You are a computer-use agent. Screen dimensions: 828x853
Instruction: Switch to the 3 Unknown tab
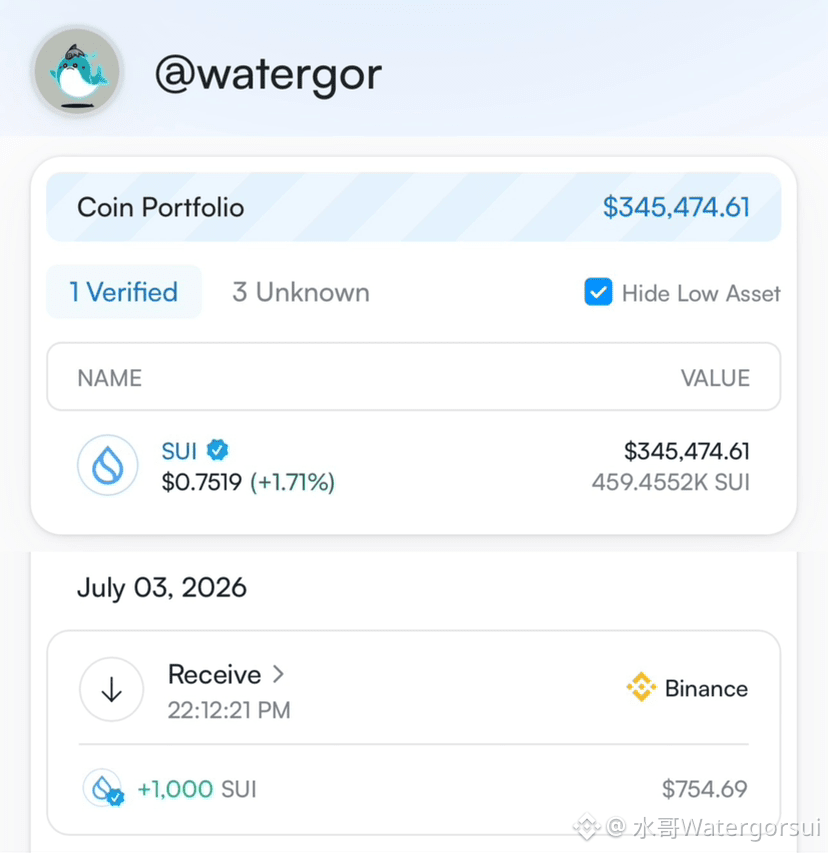point(301,292)
